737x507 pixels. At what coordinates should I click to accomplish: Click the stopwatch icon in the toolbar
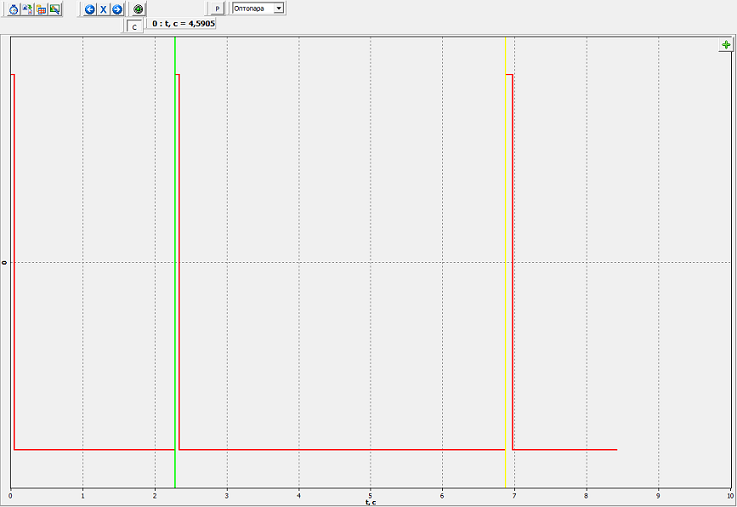pos(14,9)
